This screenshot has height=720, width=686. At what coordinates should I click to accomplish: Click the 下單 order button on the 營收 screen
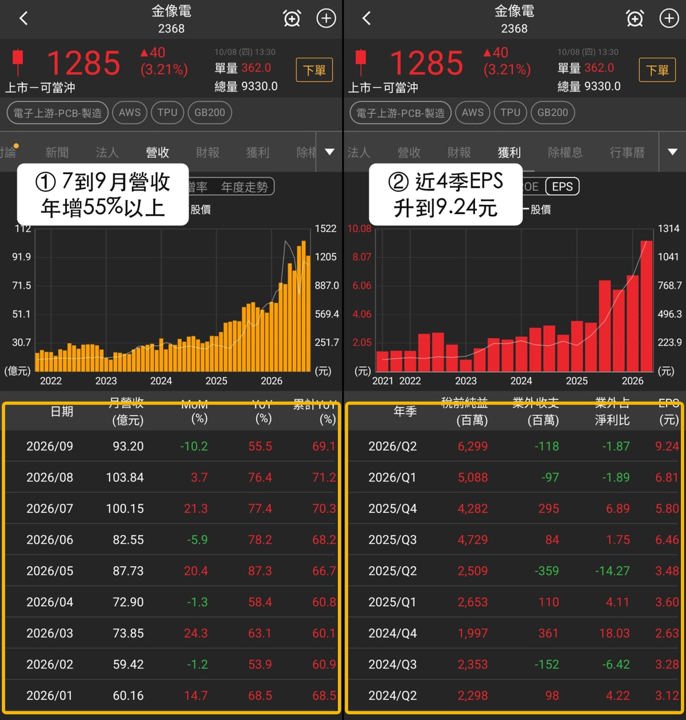click(x=314, y=70)
